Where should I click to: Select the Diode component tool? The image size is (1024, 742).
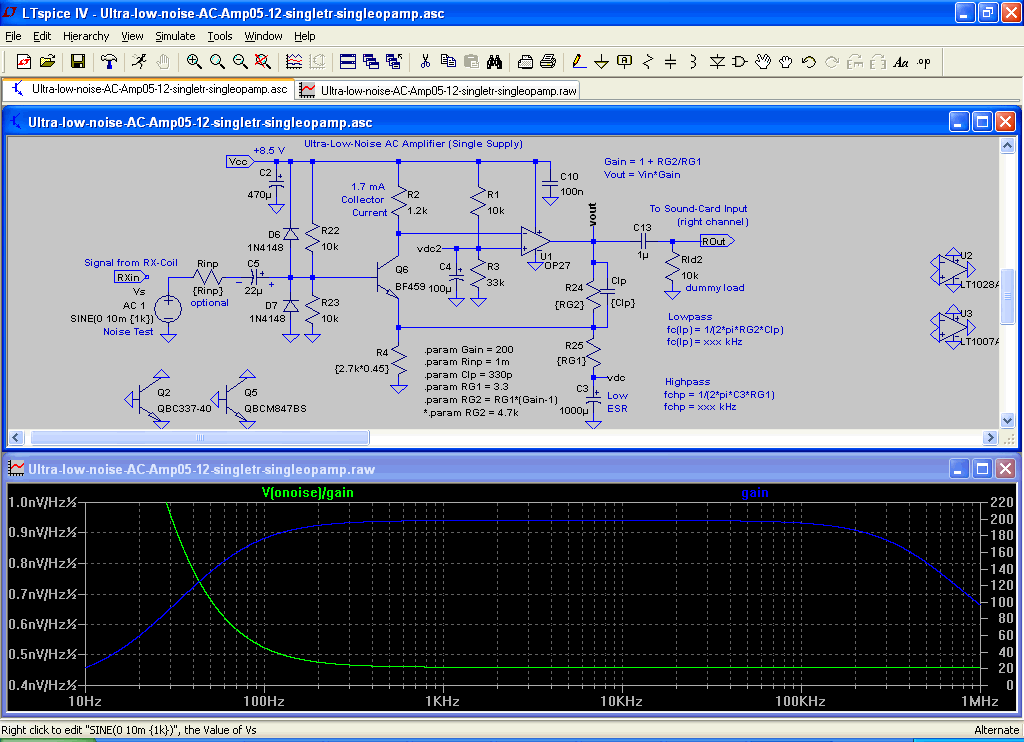click(x=717, y=61)
